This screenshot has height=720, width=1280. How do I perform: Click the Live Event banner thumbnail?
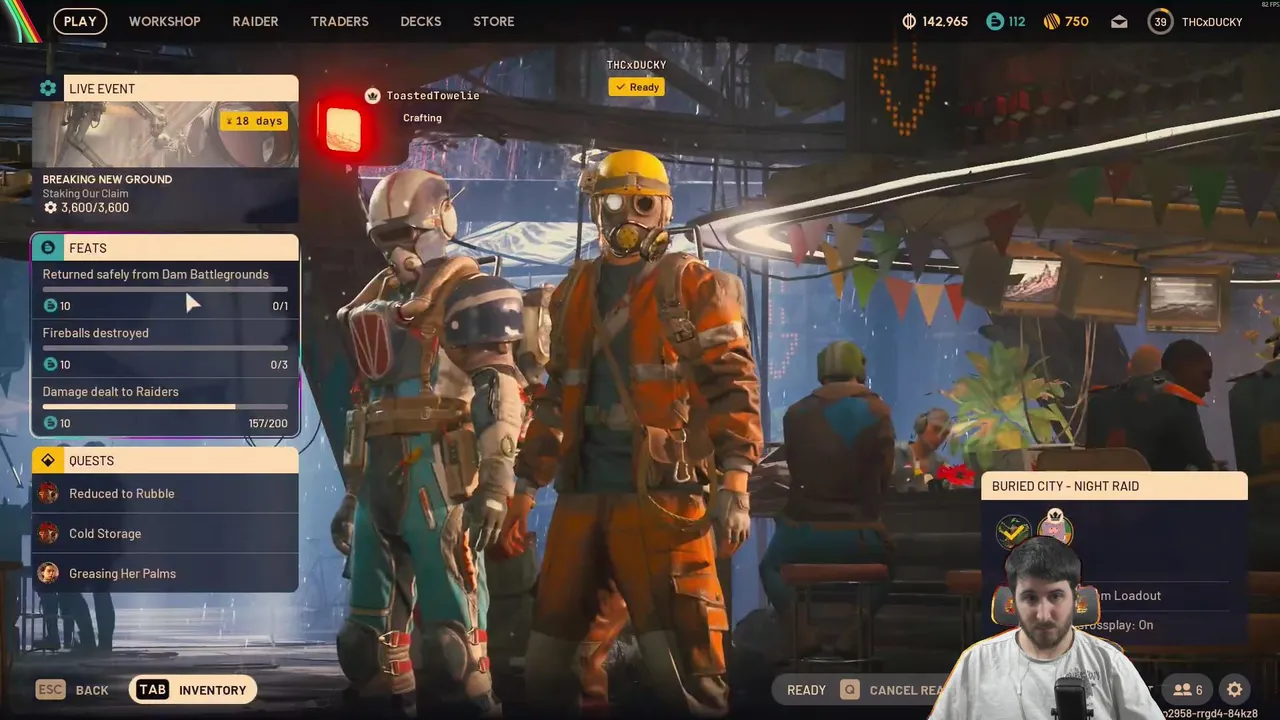coord(165,134)
